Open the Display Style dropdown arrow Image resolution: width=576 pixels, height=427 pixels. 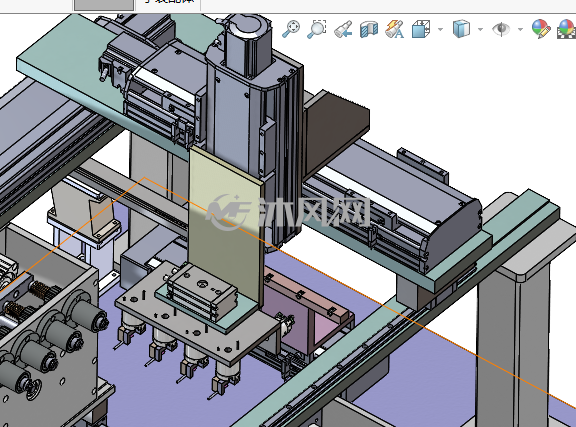[x=480, y=29]
